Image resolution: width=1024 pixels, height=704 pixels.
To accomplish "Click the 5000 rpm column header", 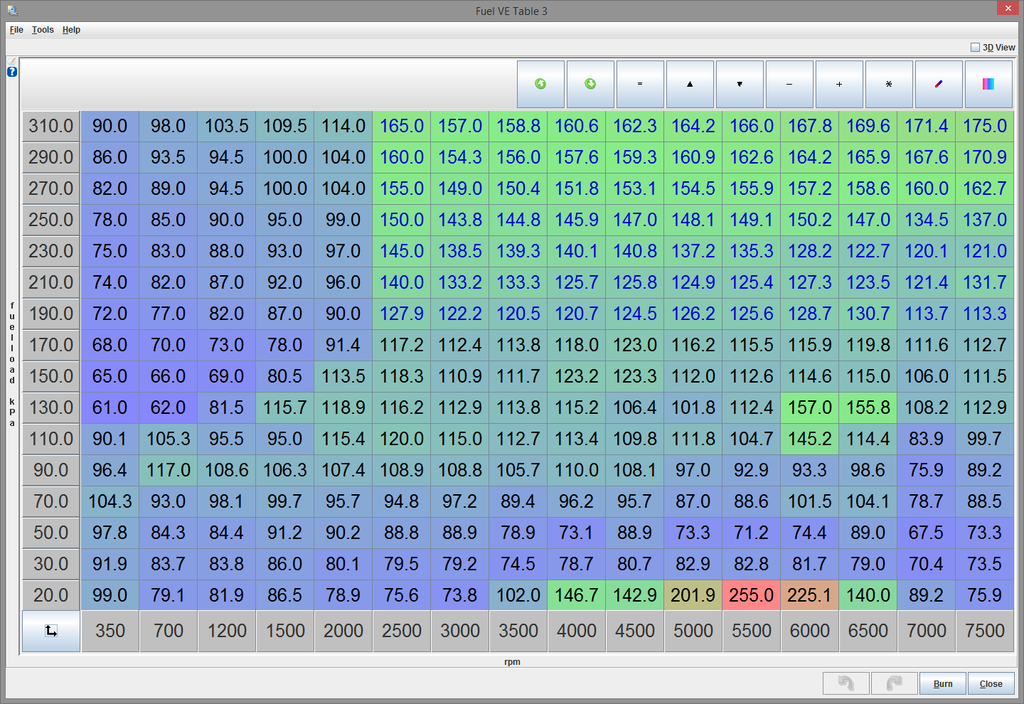I will [693, 631].
